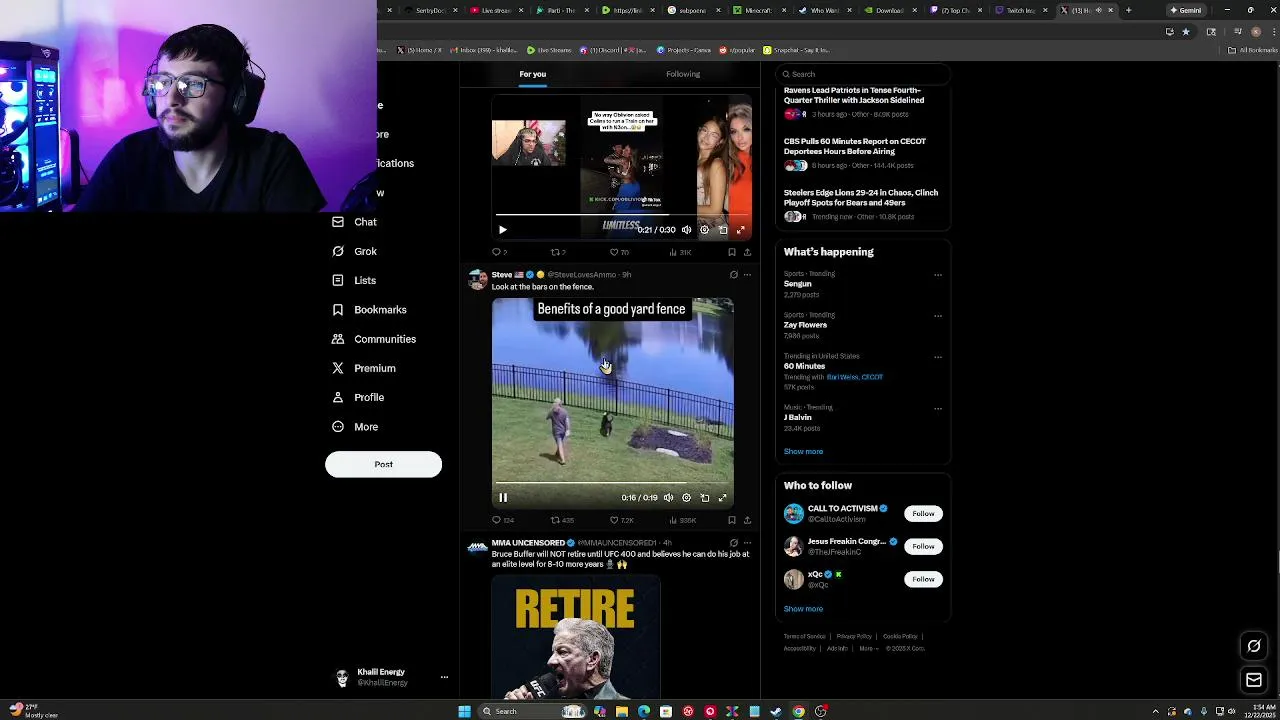Mute the Limitless video
The image size is (1280, 720).
[686, 230]
